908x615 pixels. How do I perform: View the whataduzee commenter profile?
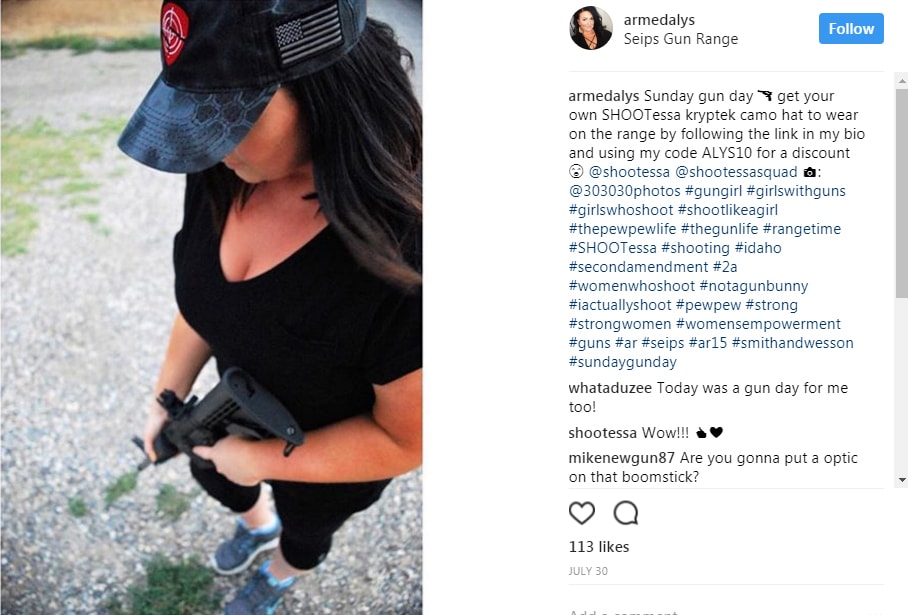click(610, 388)
